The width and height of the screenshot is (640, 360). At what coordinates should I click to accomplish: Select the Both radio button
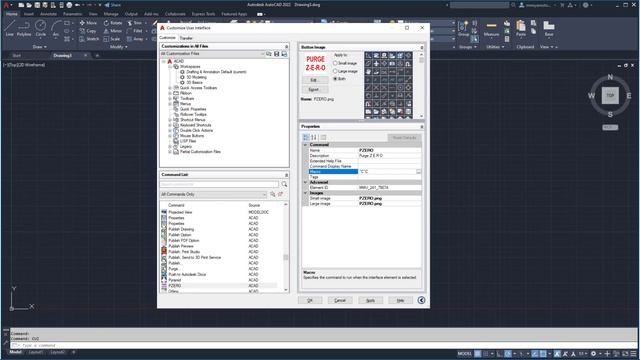tap(335, 79)
